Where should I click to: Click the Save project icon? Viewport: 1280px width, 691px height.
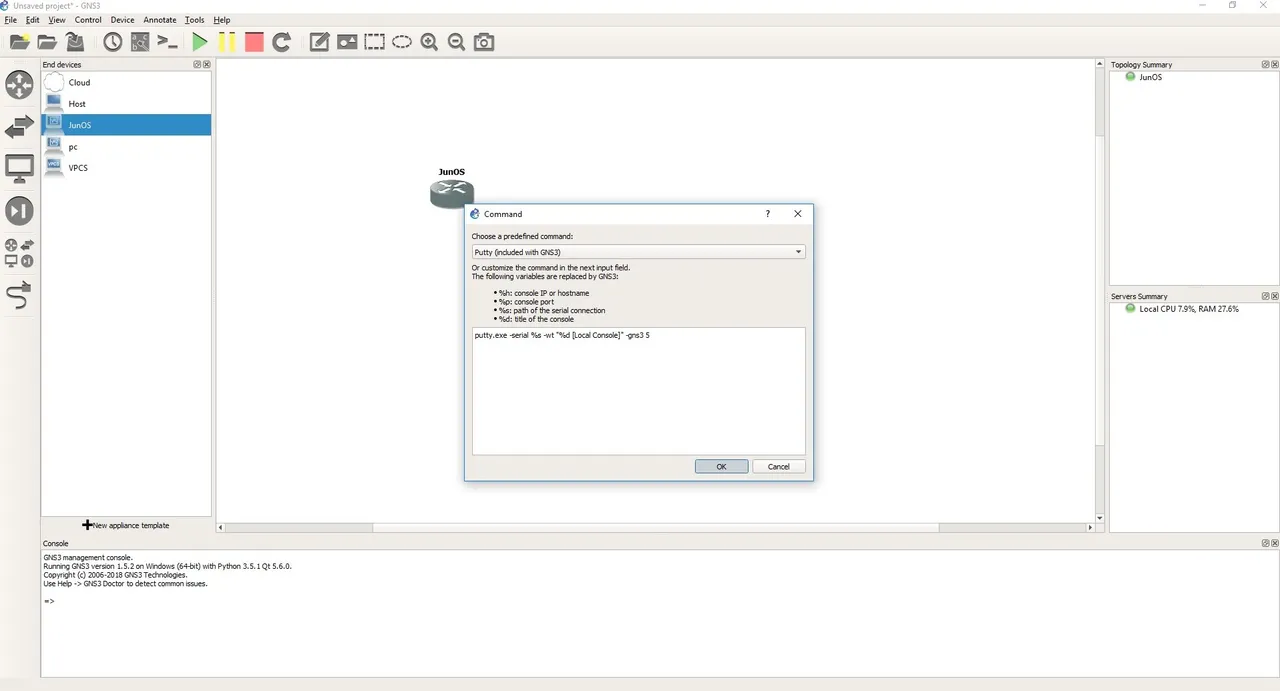click(75, 42)
